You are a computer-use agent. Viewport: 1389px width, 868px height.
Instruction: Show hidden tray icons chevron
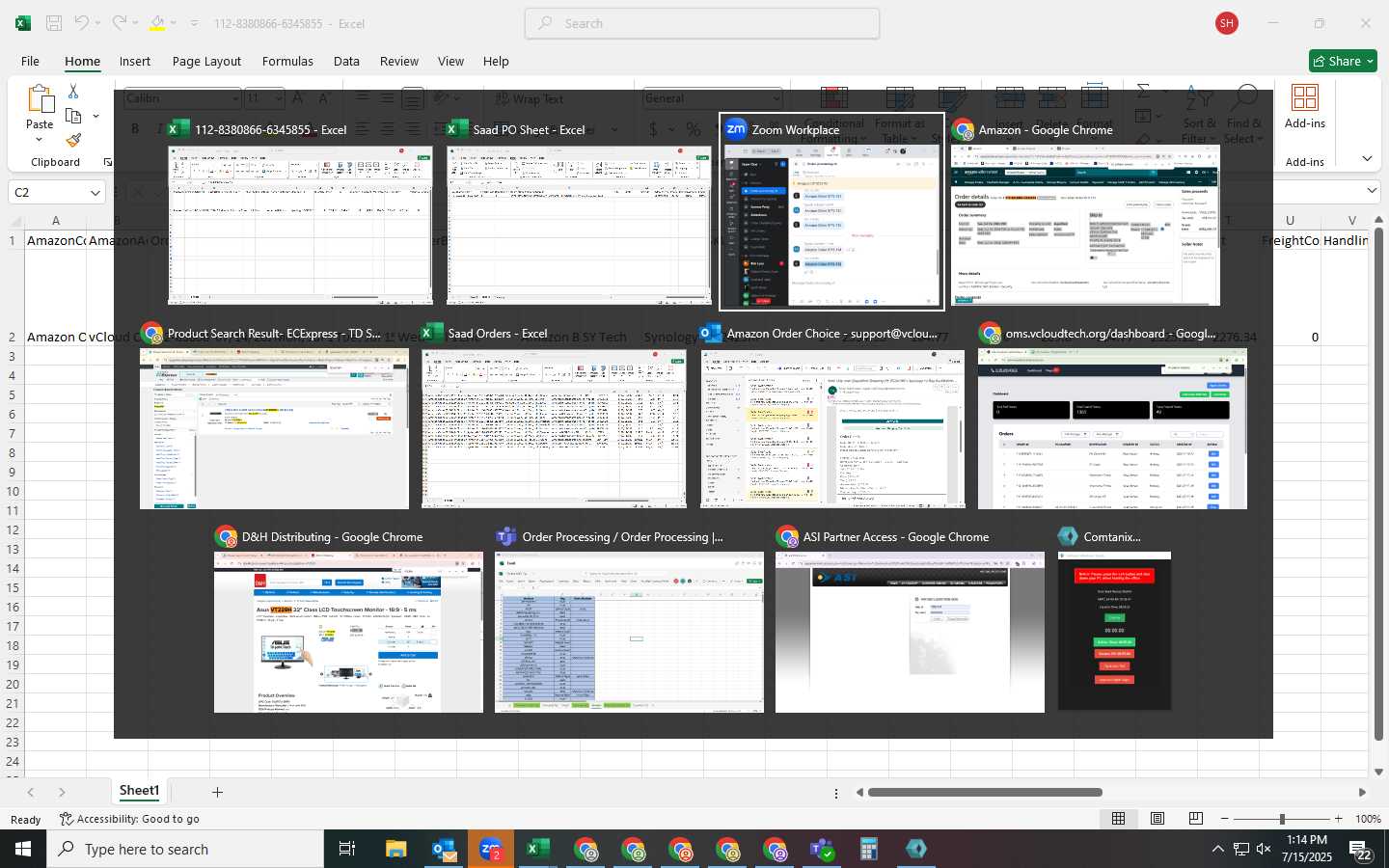point(1217,849)
